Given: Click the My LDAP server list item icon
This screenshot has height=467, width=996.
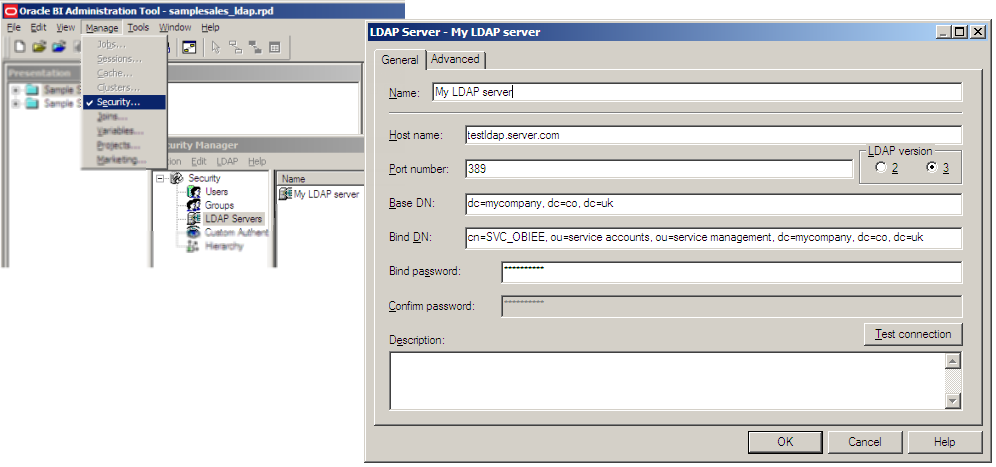Looking at the screenshot, I should (x=285, y=194).
